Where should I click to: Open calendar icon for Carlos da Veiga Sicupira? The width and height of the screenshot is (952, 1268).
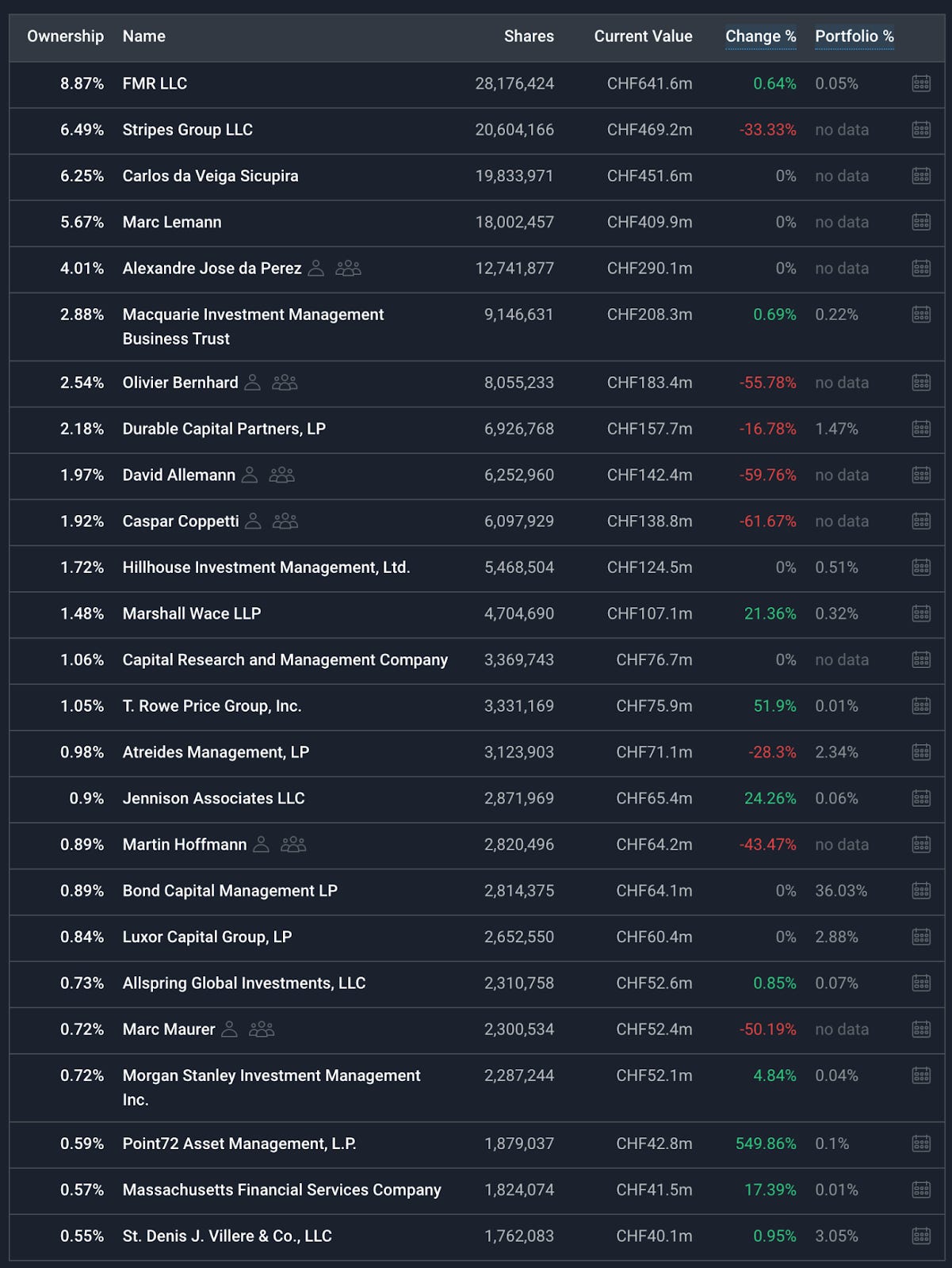click(x=921, y=176)
